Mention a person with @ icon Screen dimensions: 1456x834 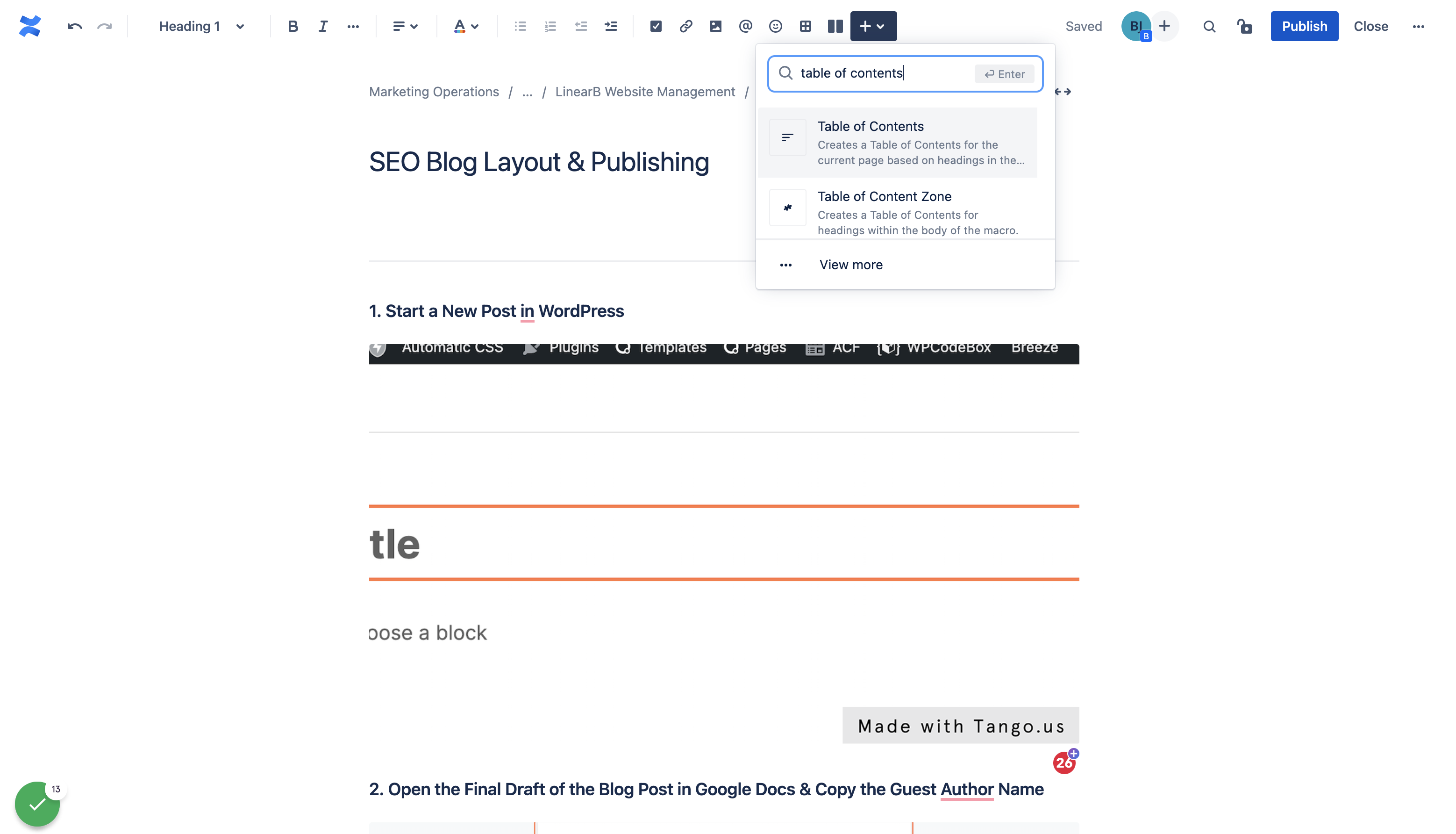[x=745, y=26]
